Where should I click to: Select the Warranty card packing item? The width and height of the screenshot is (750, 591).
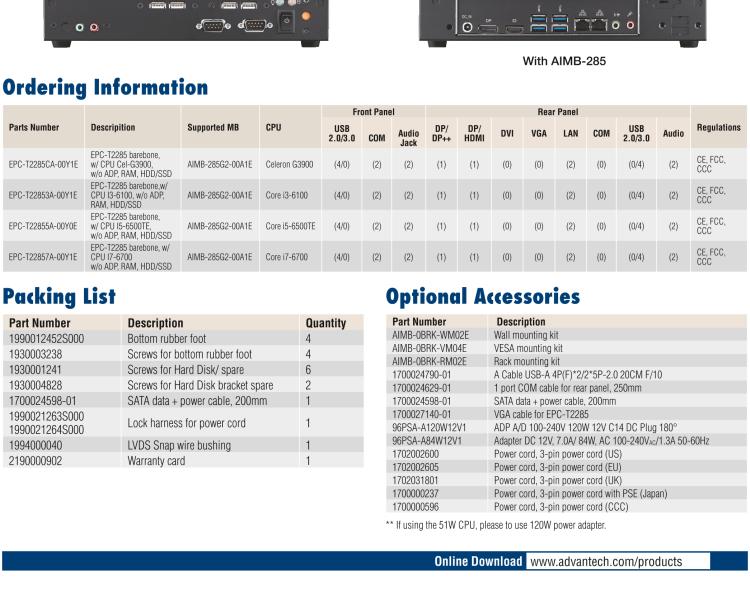click(155, 461)
